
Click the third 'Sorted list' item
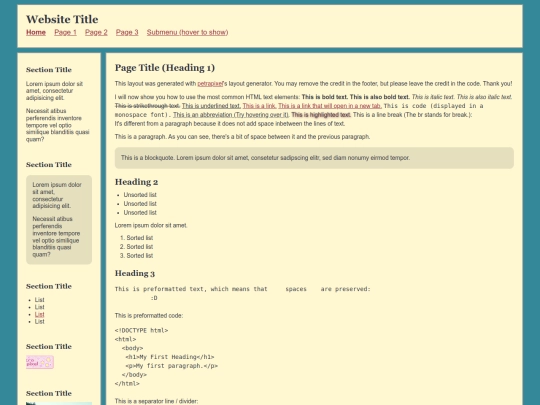139,256
